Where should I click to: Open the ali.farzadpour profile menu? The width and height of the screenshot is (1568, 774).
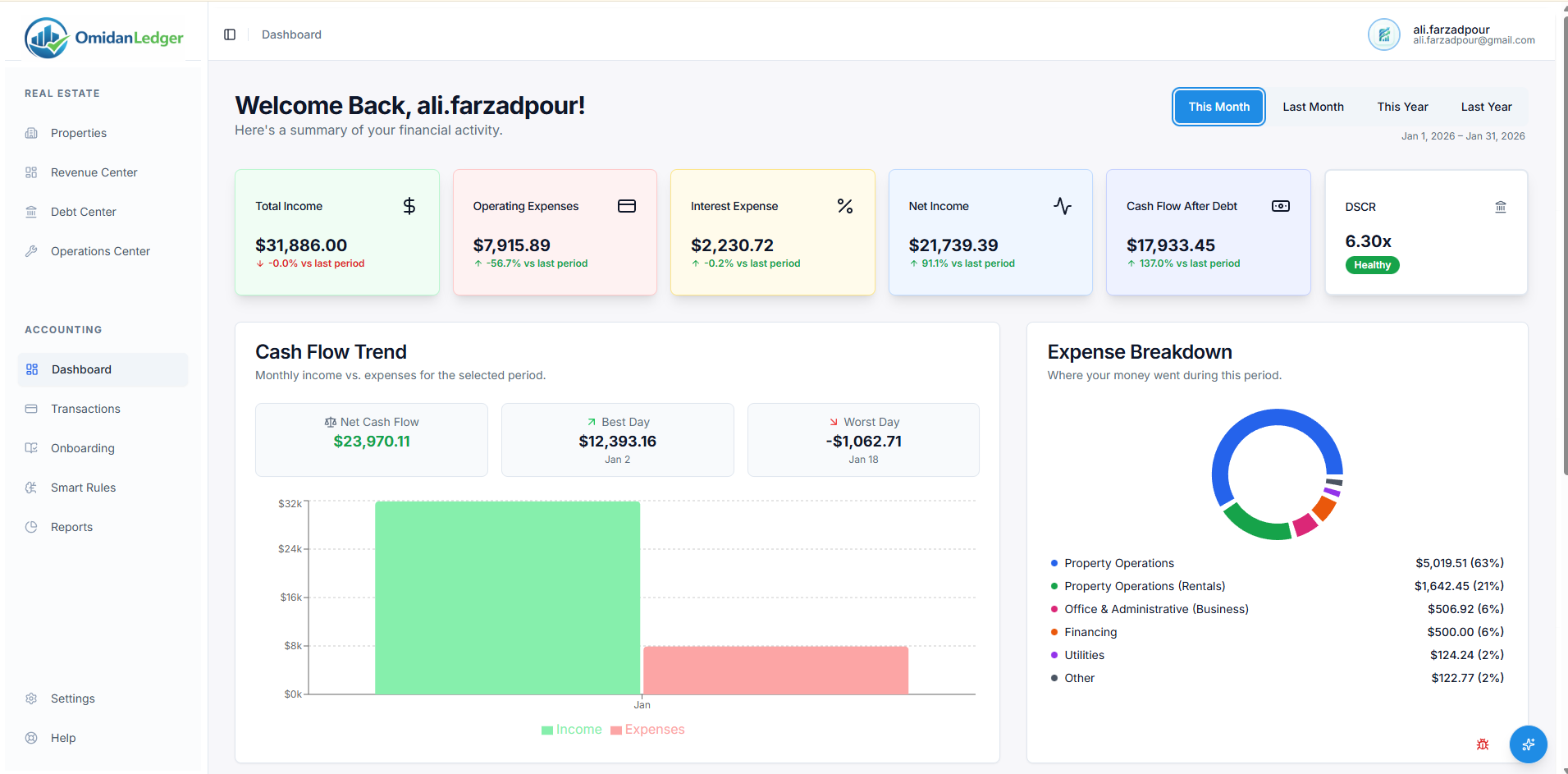coord(1449,34)
